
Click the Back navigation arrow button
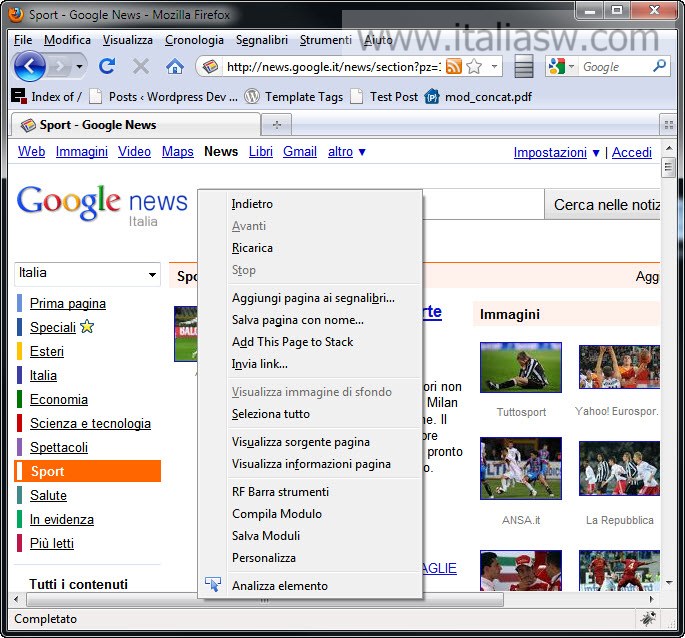29,66
